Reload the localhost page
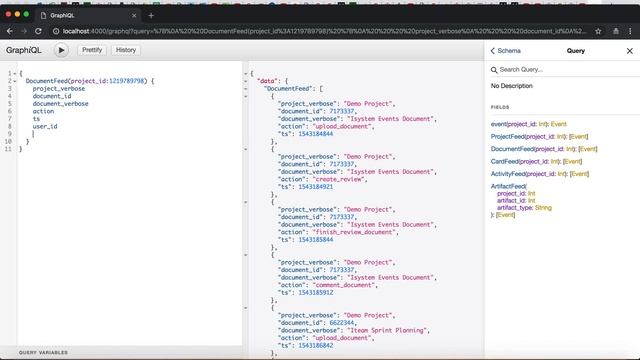 tap(38, 31)
